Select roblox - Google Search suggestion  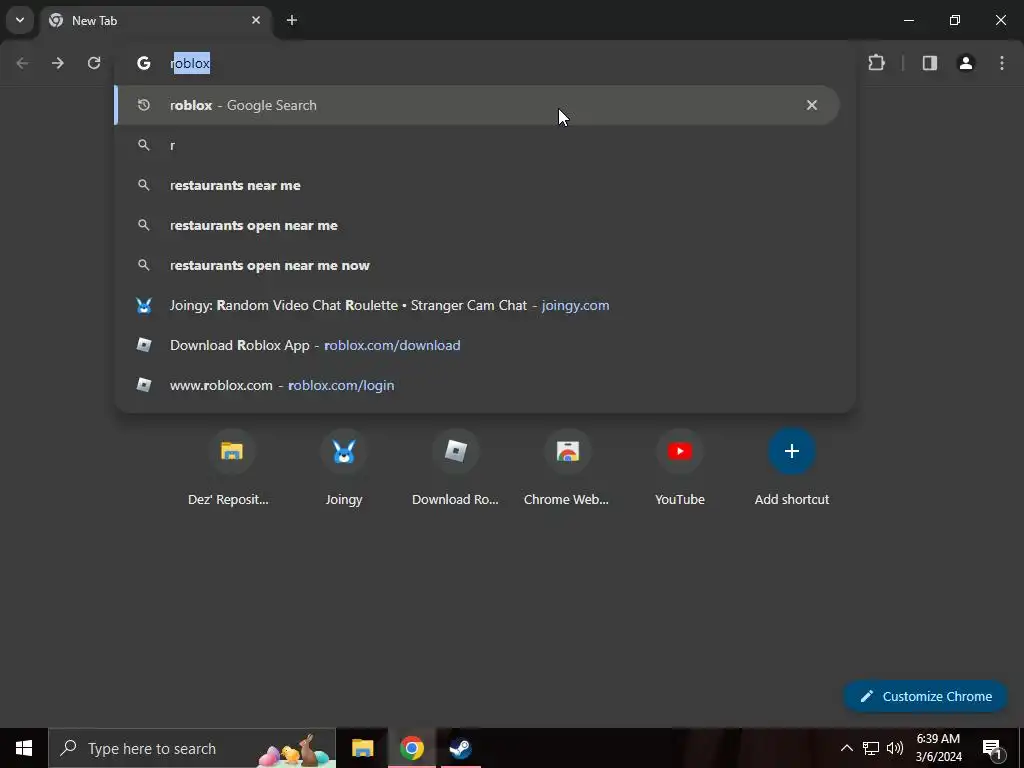477,105
